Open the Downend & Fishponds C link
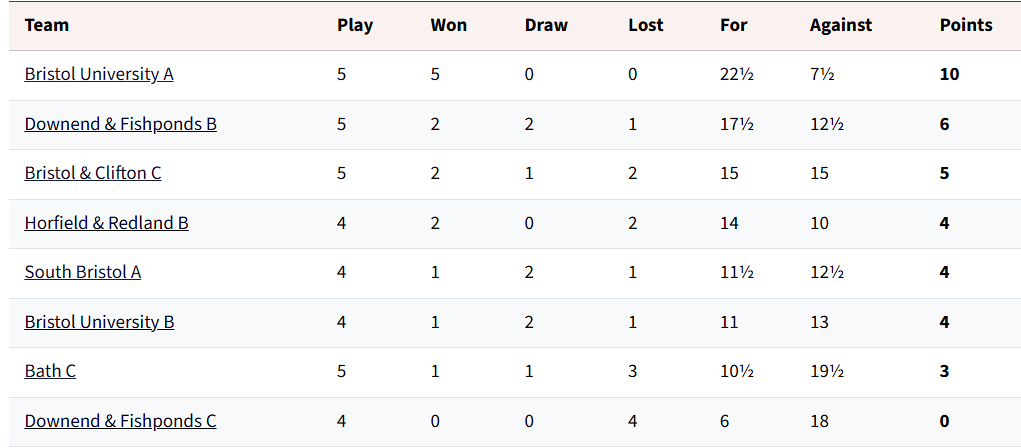Screen dimensions: 1021x448 click(x=120, y=421)
